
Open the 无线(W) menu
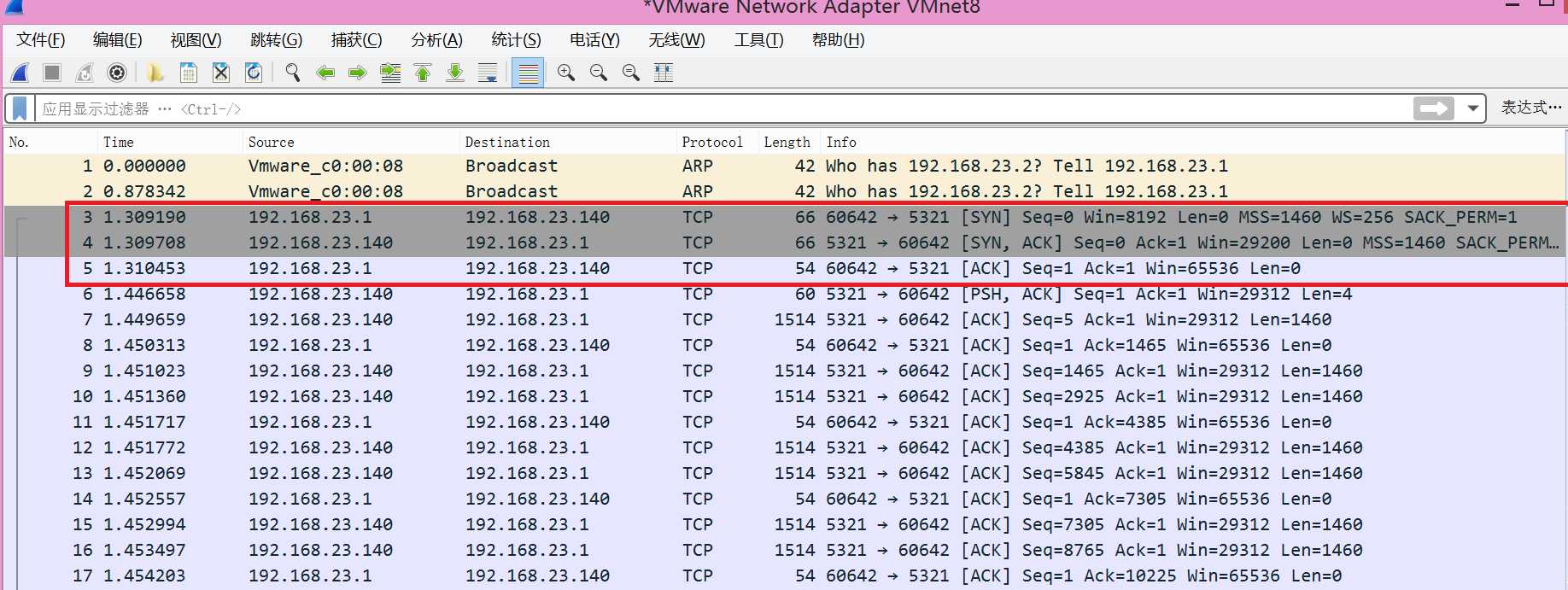(676, 40)
